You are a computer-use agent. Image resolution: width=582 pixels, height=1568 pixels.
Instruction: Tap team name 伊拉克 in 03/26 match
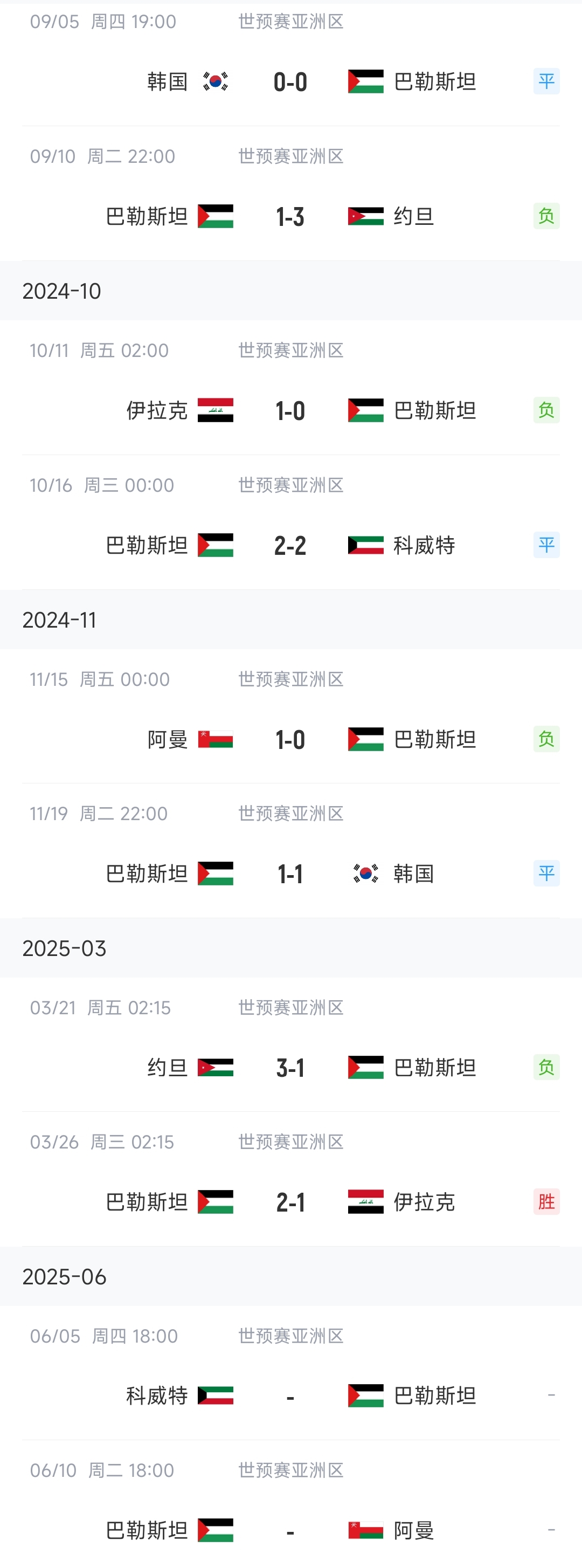tap(424, 1202)
